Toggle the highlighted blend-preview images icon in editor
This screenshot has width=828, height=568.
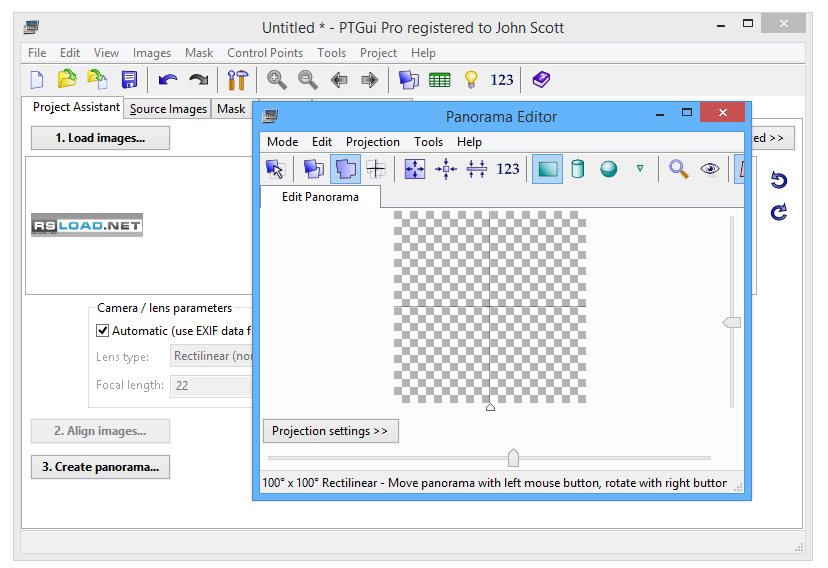(x=345, y=169)
